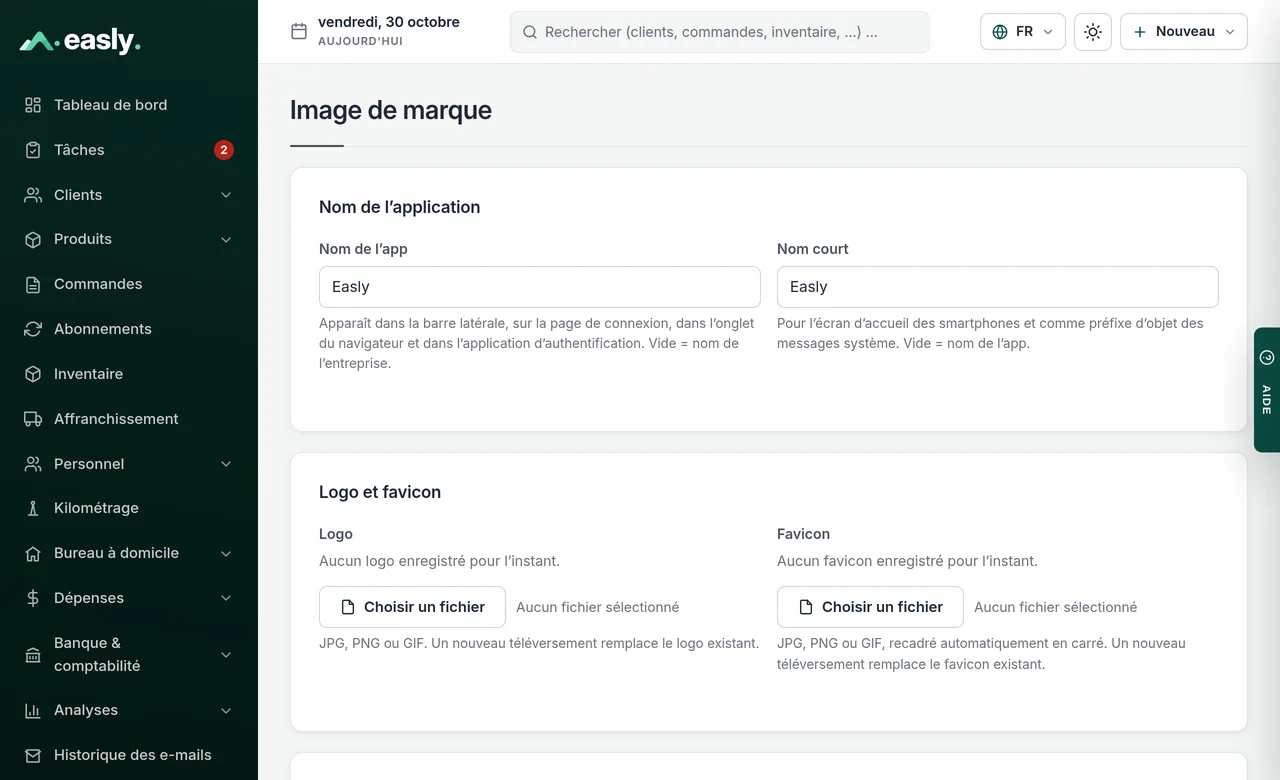
Task: Open the FR language dropdown
Action: pyautogui.click(x=1023, y=32)
